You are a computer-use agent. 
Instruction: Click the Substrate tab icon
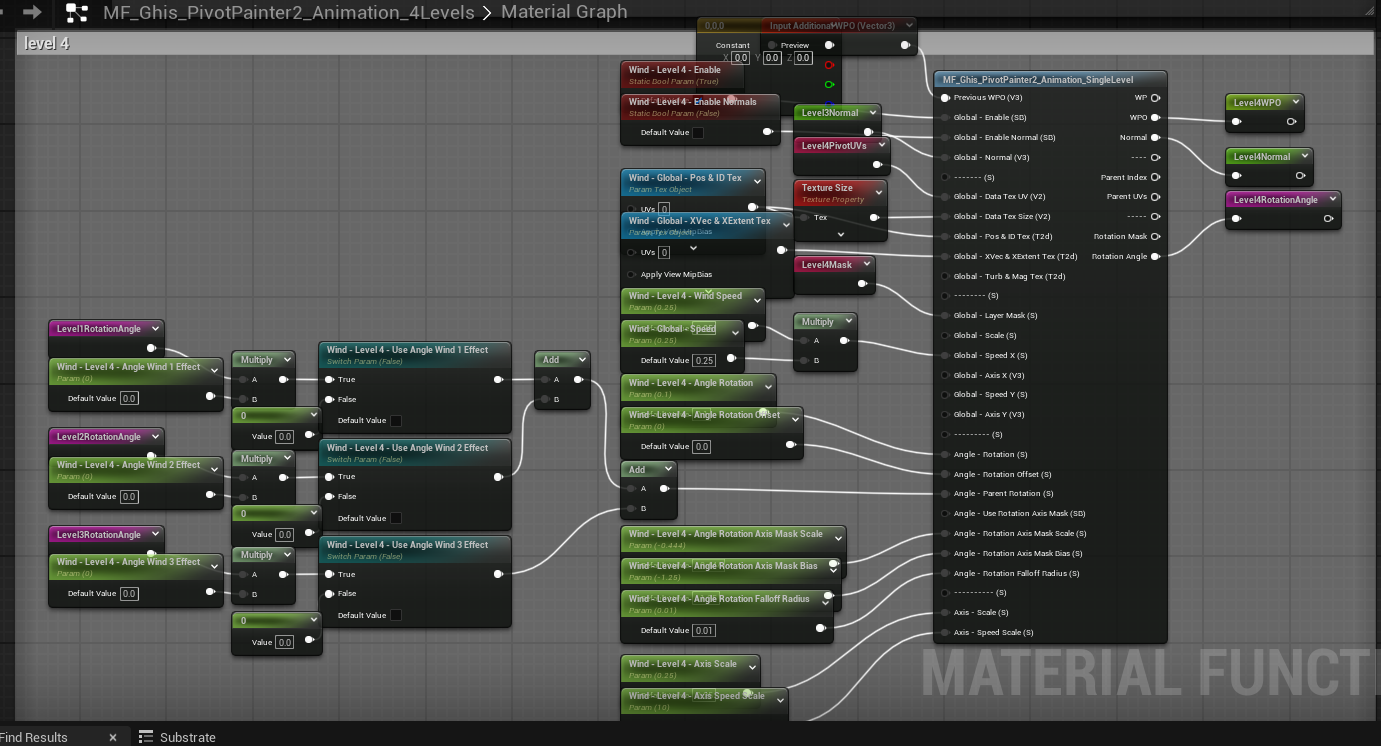(x=146, y=737)
